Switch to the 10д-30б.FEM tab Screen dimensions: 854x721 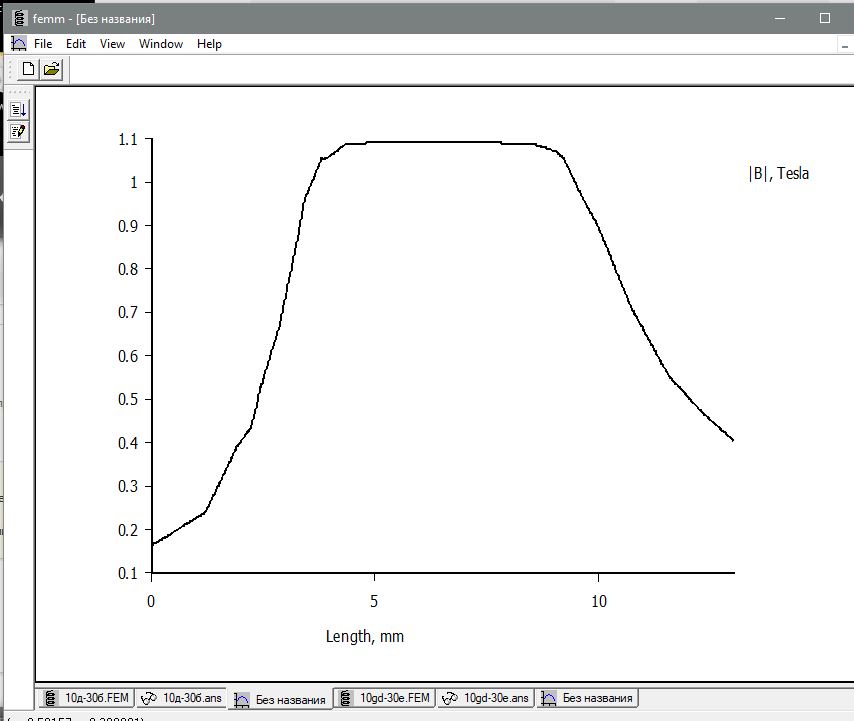pyautogui.click(x=87, y=698)
